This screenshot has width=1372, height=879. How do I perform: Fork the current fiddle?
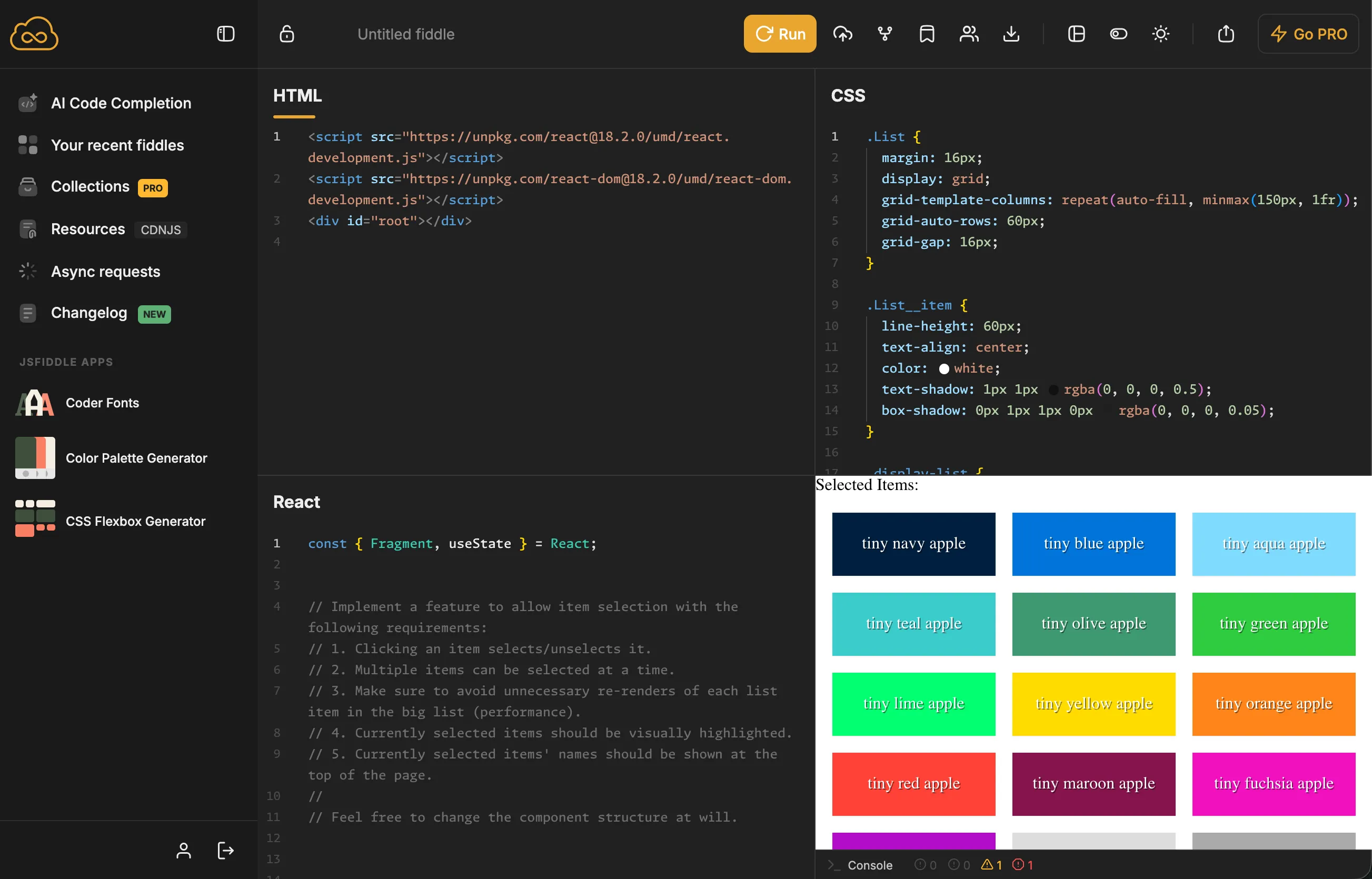click(884, 34)
